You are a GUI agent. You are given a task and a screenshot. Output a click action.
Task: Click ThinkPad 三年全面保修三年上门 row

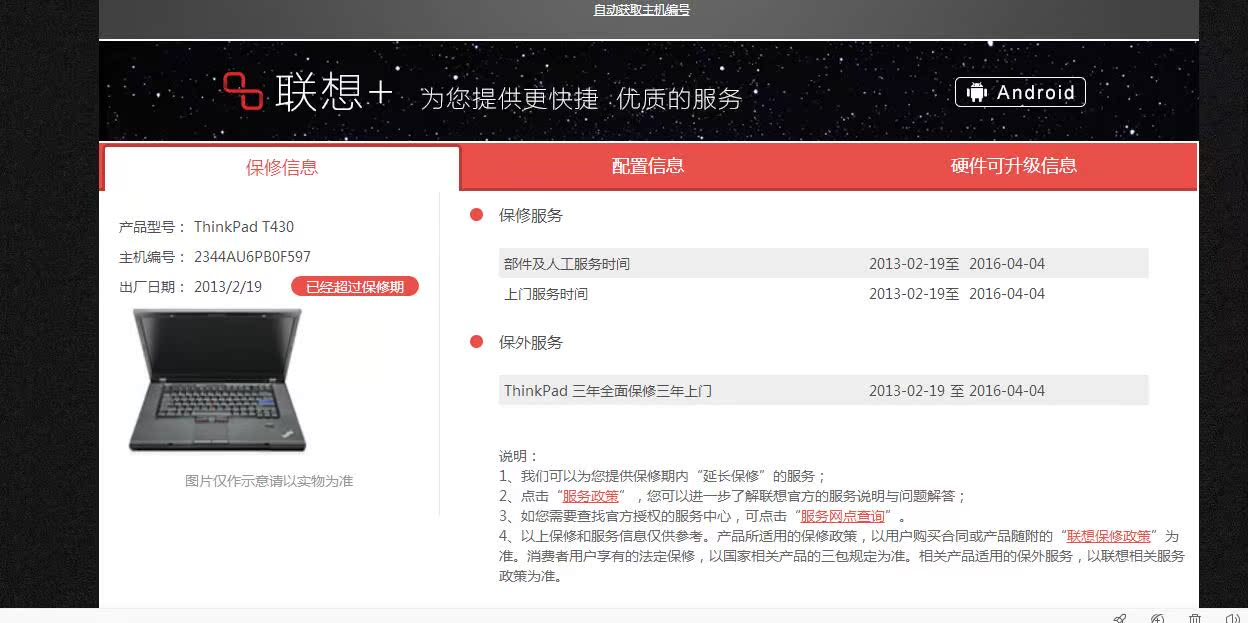point(824,390)
